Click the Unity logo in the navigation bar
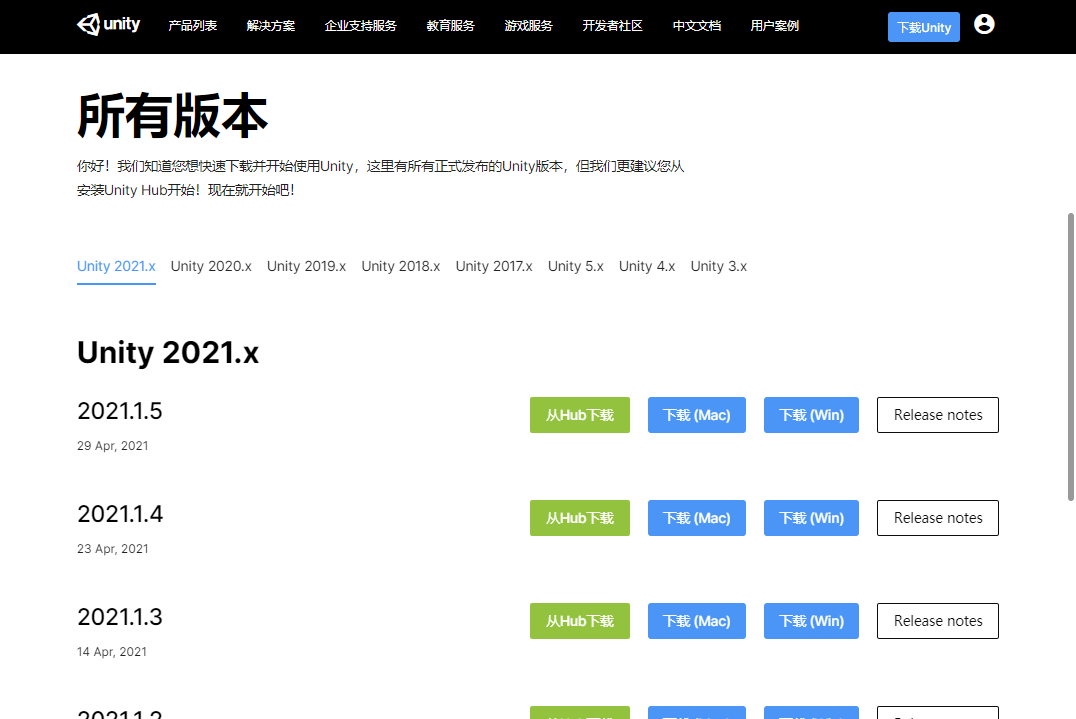This screenshot has height=719, width=1076. 108,25
